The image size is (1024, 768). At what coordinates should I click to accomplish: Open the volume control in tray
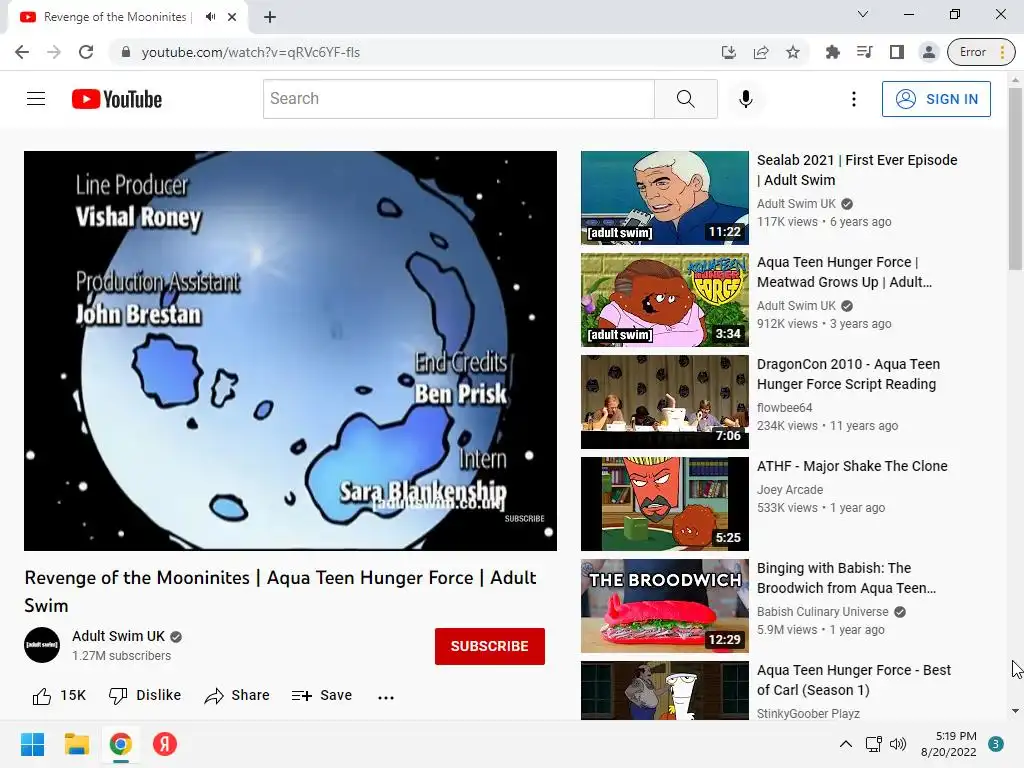click(898, 744)
